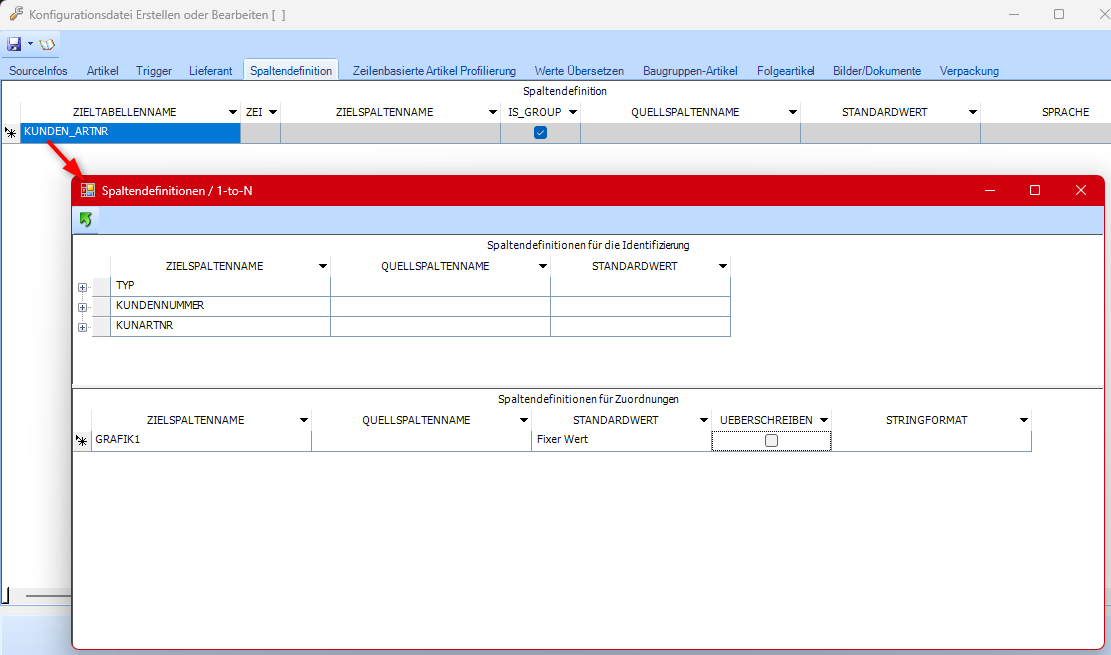1111x655 pixels.
Task: Click the Fixer Wert standard value cell
Action: pyautogui.click(x=620, y=440)
